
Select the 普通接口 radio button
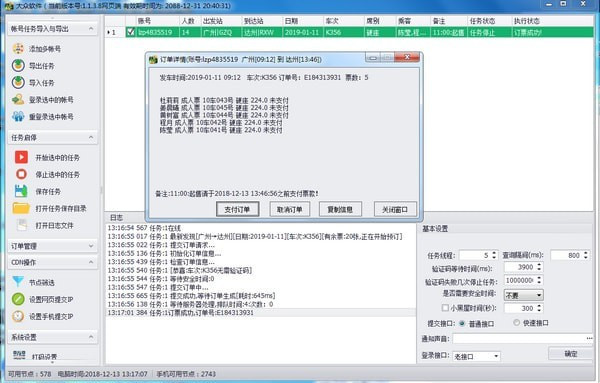click(x=462, y=323)
